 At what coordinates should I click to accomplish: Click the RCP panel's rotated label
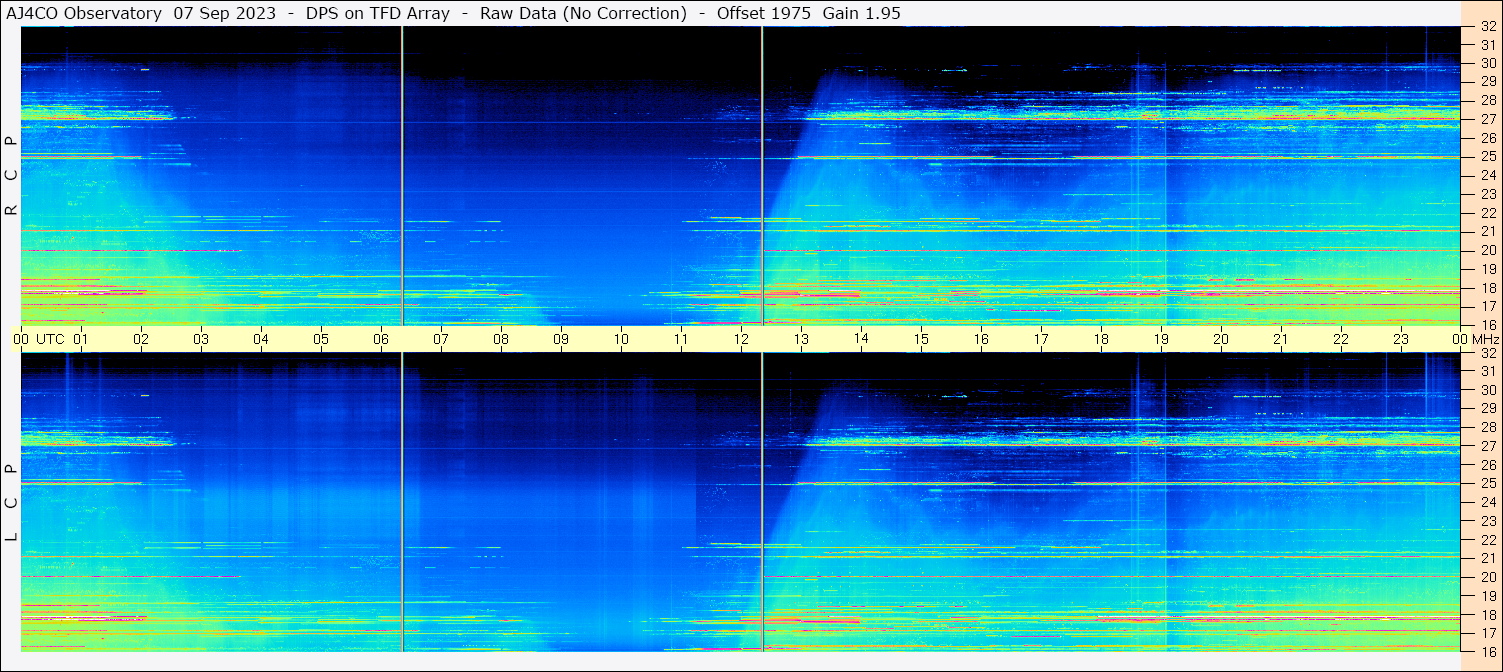pyautogui.click(x=11, y=176)
